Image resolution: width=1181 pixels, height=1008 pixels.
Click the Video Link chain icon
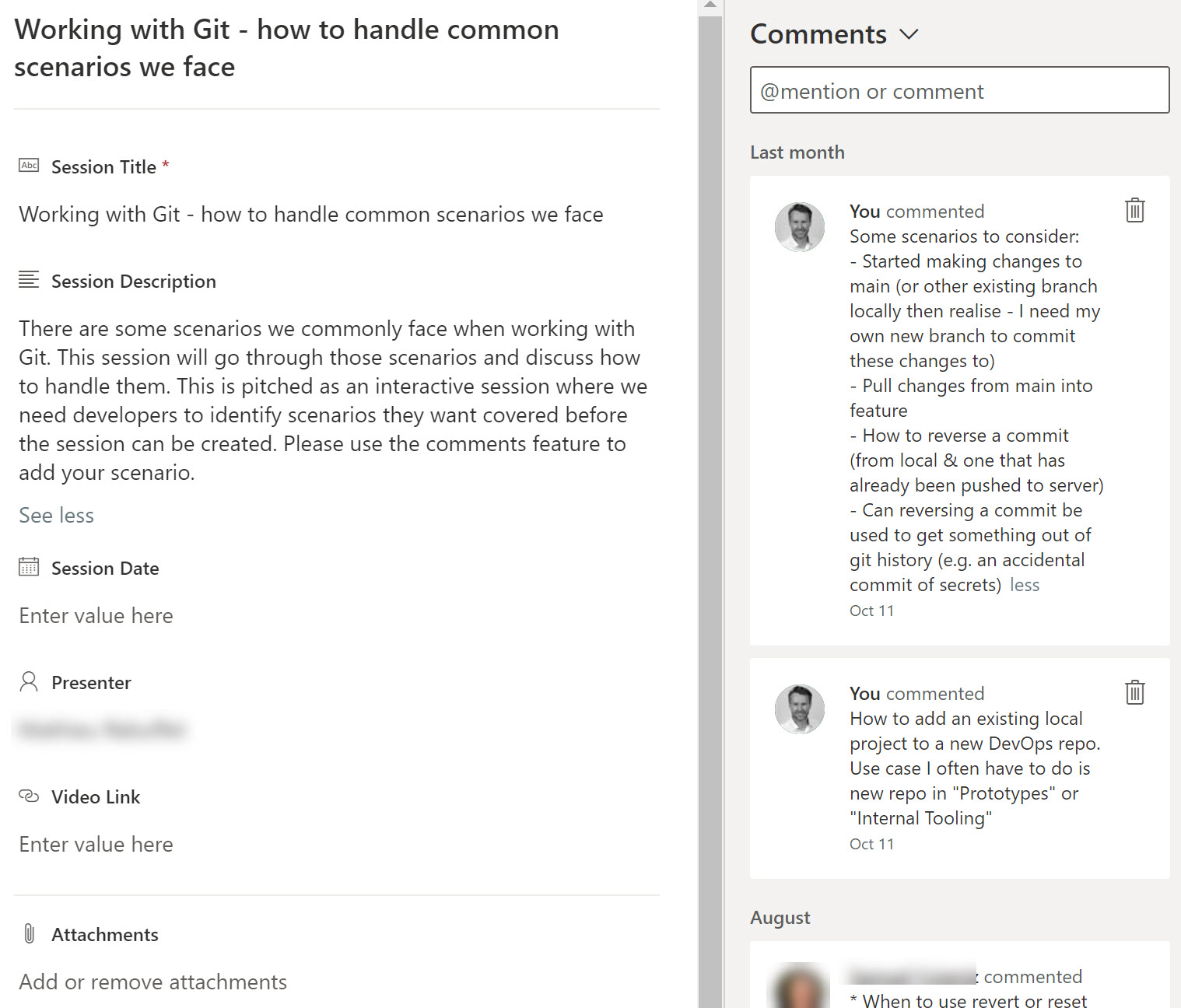tap(29, 796)
